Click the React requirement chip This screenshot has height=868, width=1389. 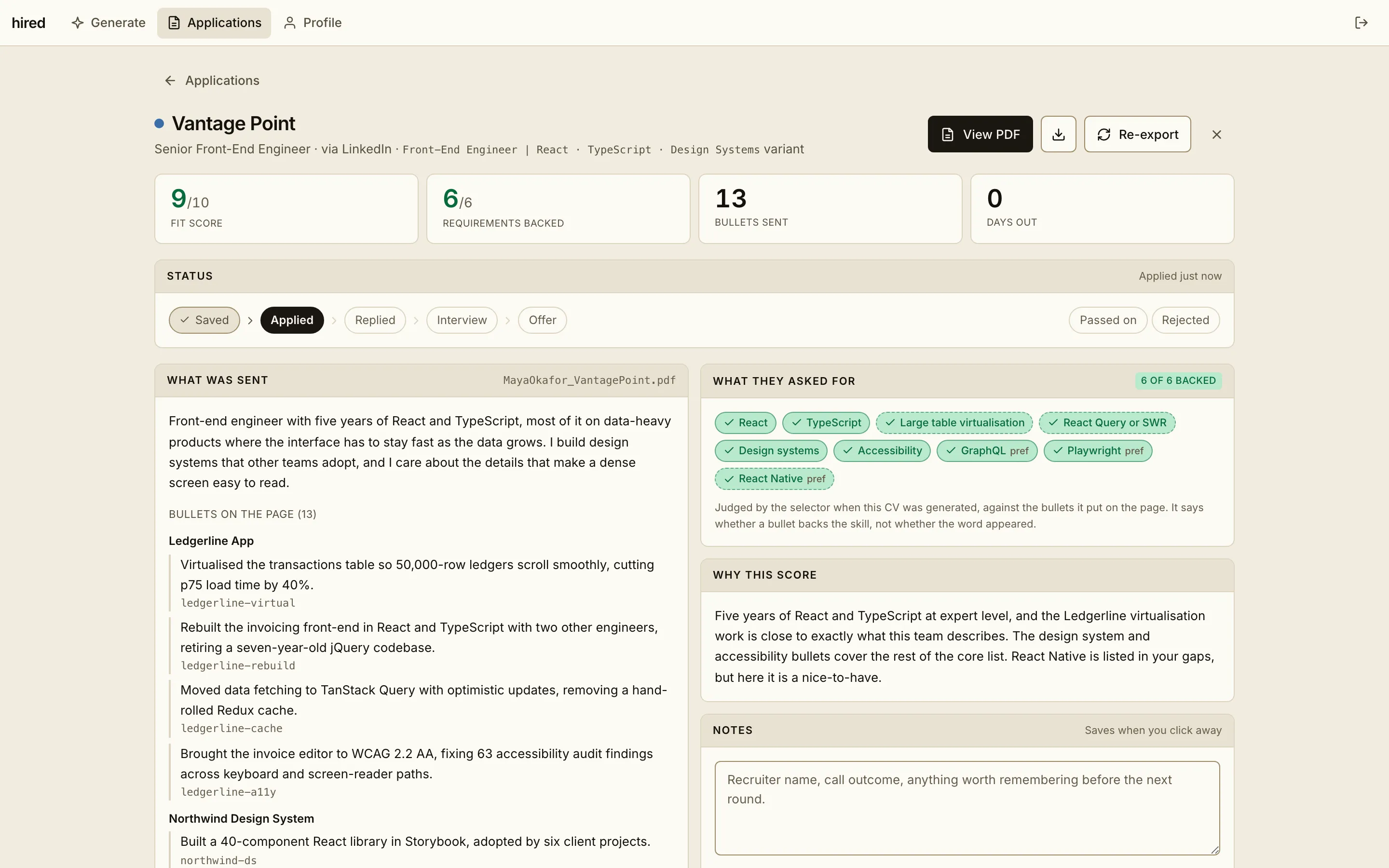[745, 422]
